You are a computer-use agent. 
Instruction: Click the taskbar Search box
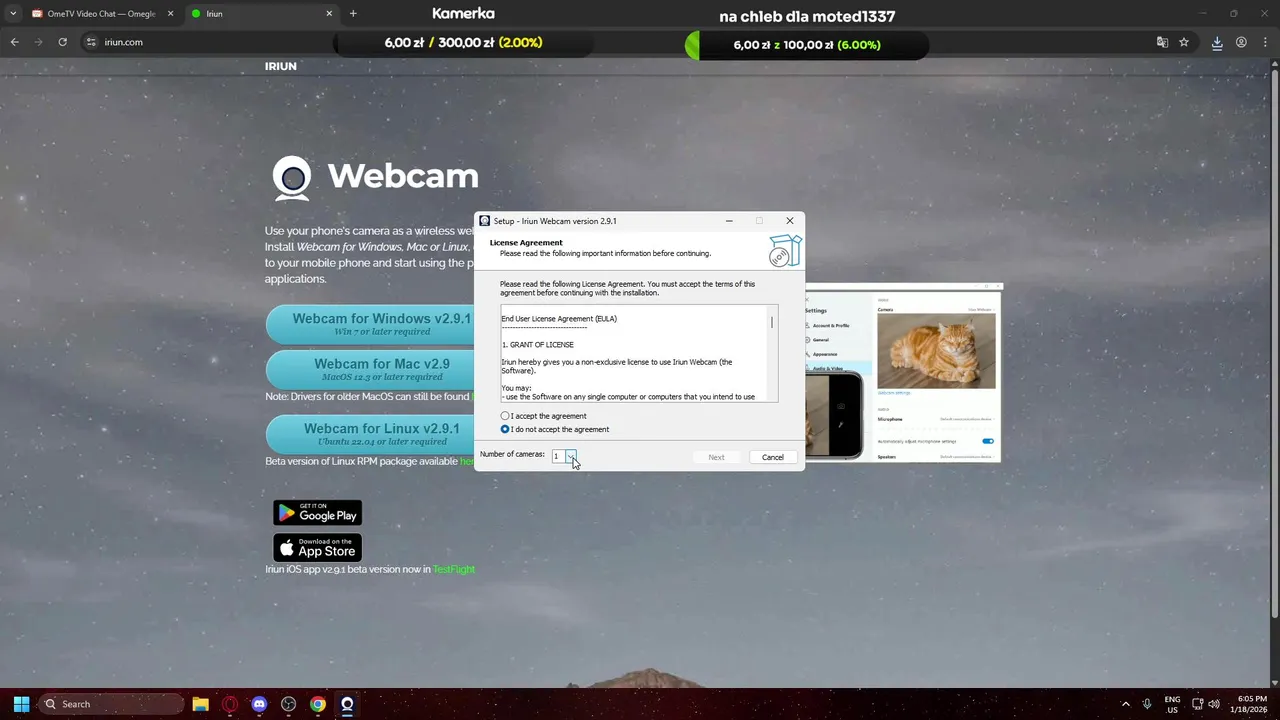[x=111, y=704]
